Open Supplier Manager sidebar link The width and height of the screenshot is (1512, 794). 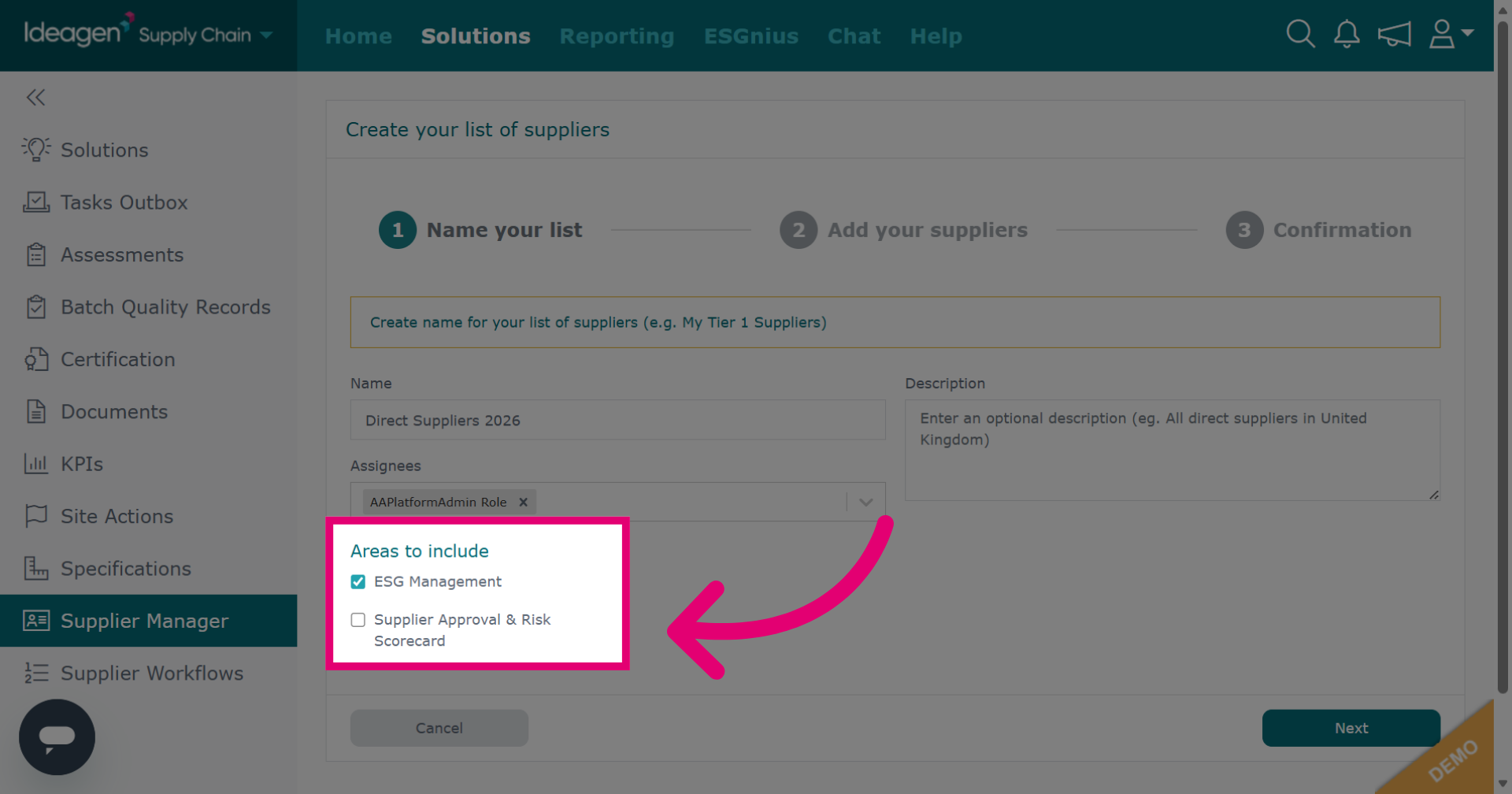(144, 621)
